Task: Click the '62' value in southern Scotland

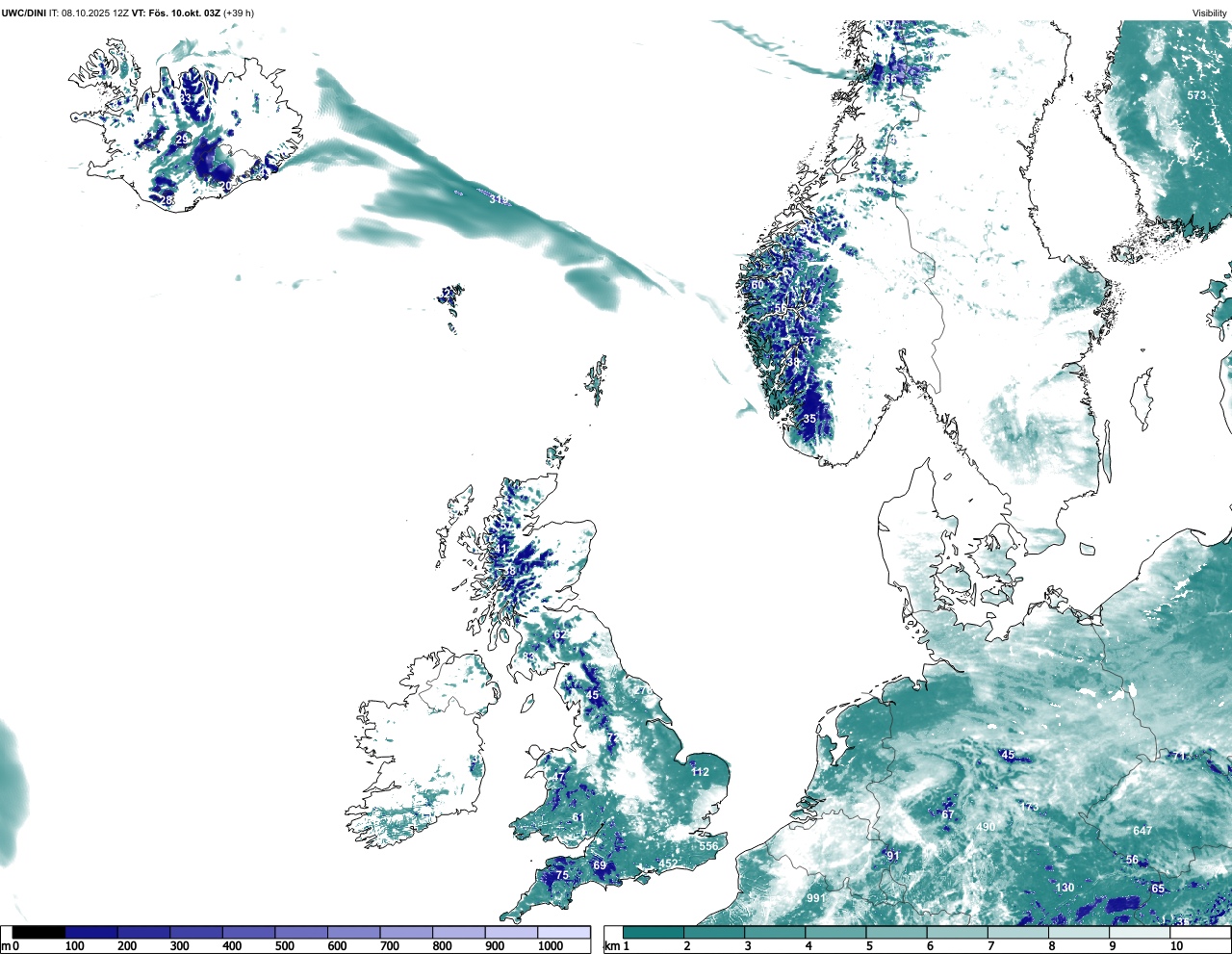Action: (x=559, y=635)
